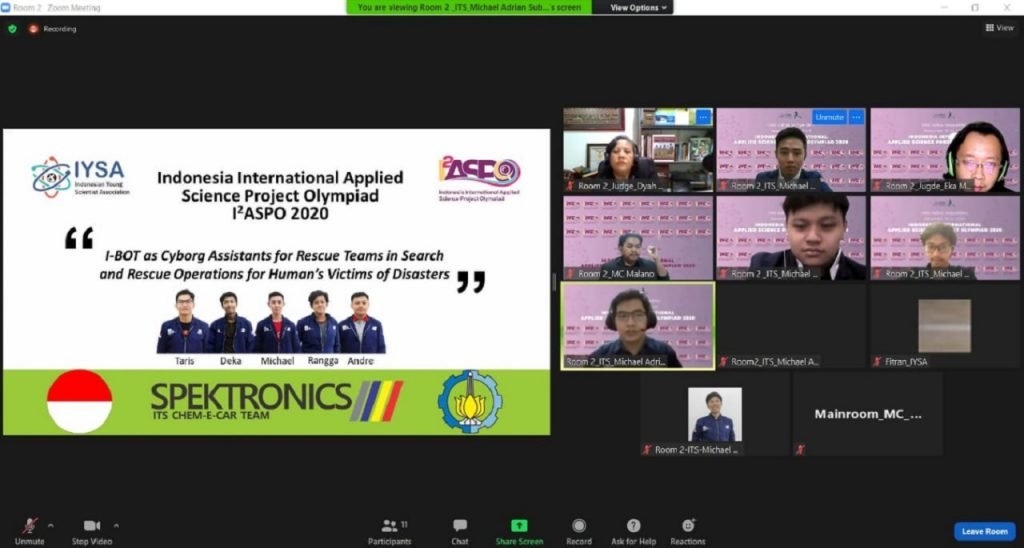Viewport: 1024px width, 548px height.
Task: Click I²ASPO 2020 heading text
Action: [x=280, y=214]
